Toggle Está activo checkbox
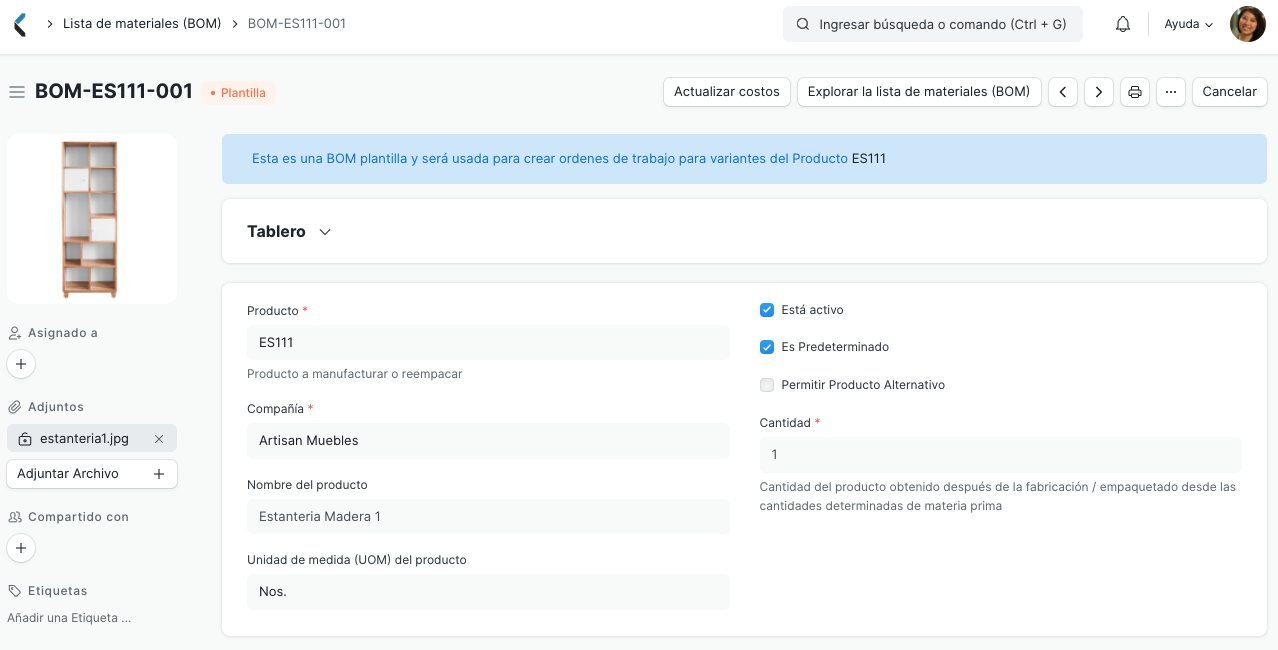 pos(767,310)
